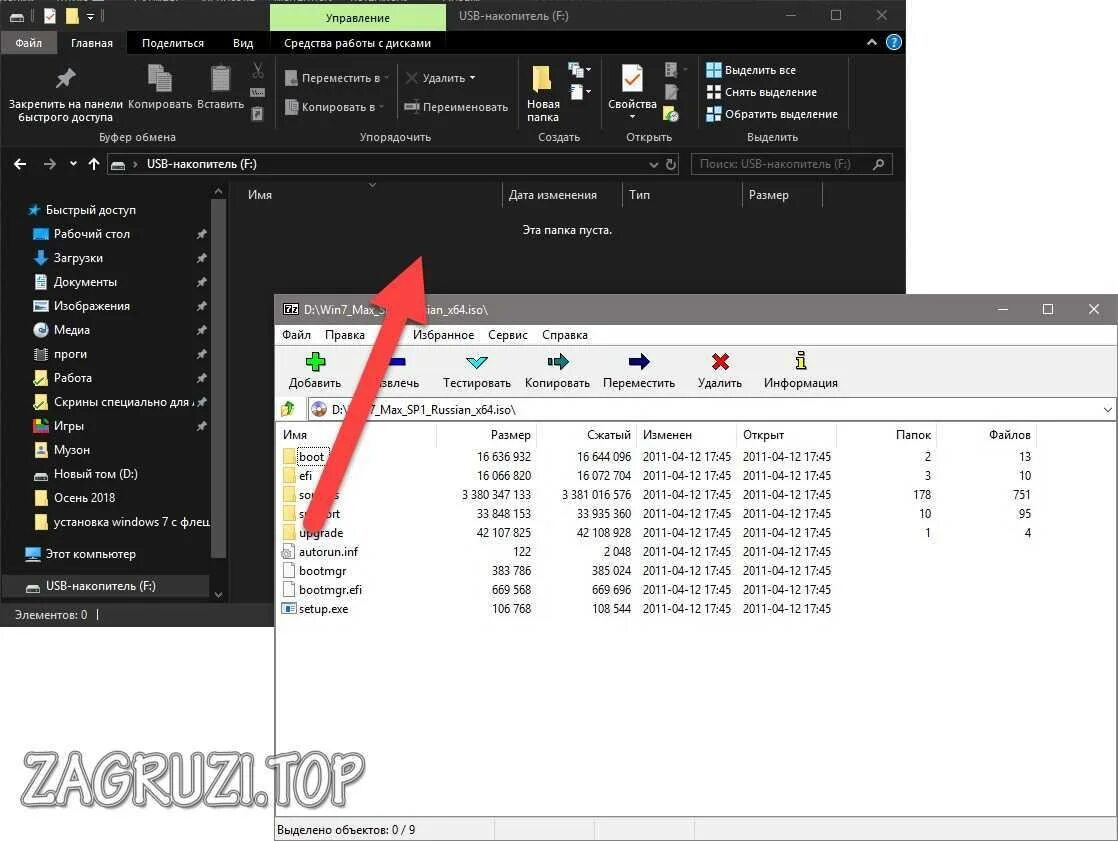Sort Explorer list by Тип column
The width and height of the screenshot is (1118, 841).
[x=682, y=195]
